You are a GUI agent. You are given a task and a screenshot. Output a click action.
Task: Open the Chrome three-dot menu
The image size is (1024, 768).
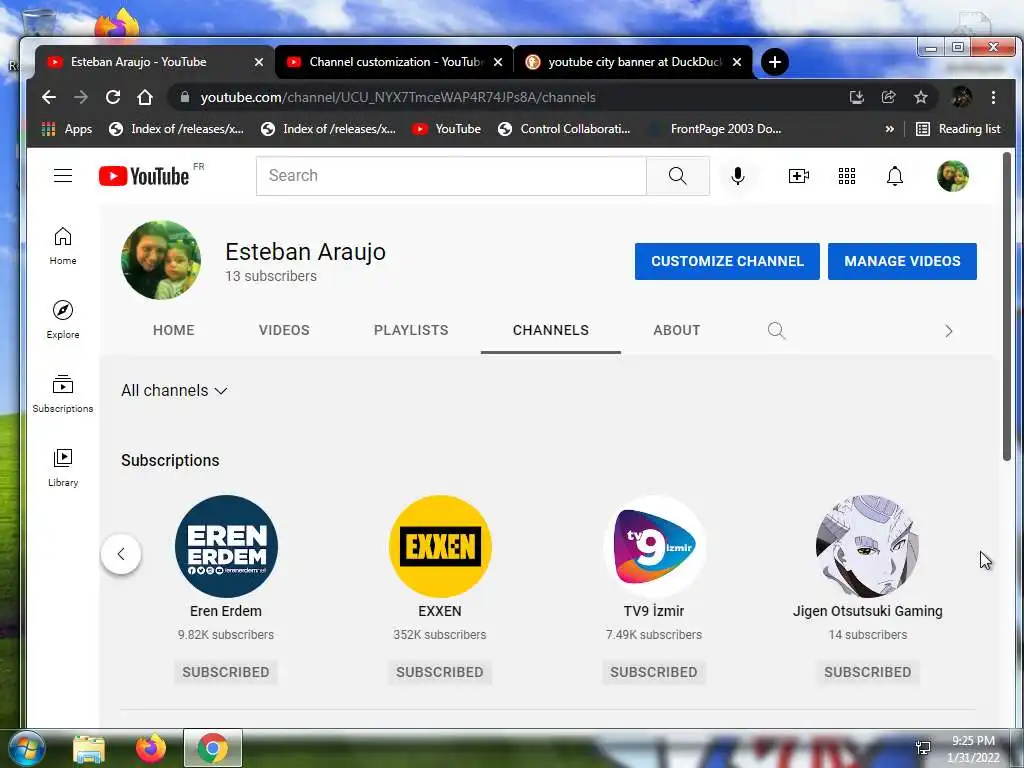[x=993, y=97]
